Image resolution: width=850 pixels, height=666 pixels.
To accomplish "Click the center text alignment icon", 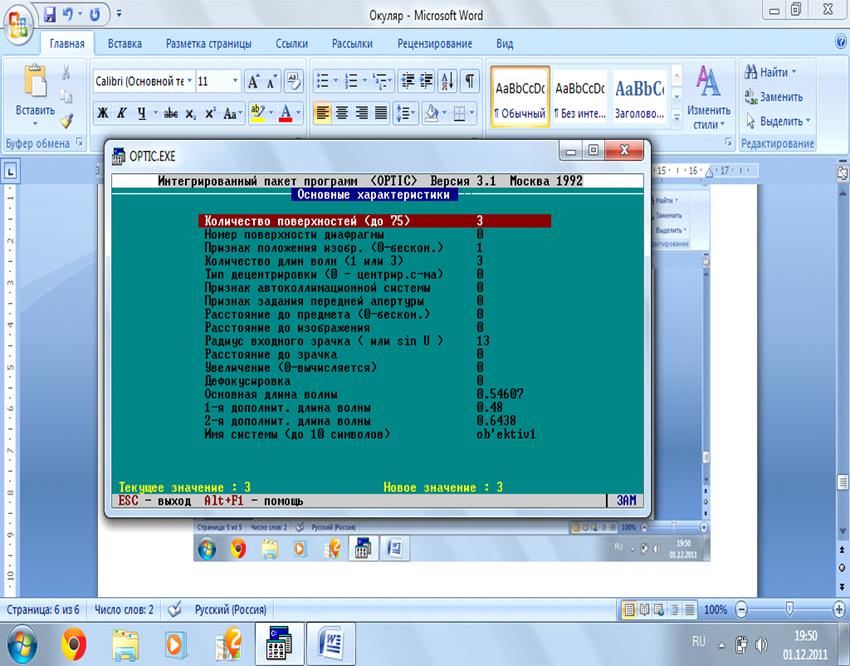I will click(342, 113).
